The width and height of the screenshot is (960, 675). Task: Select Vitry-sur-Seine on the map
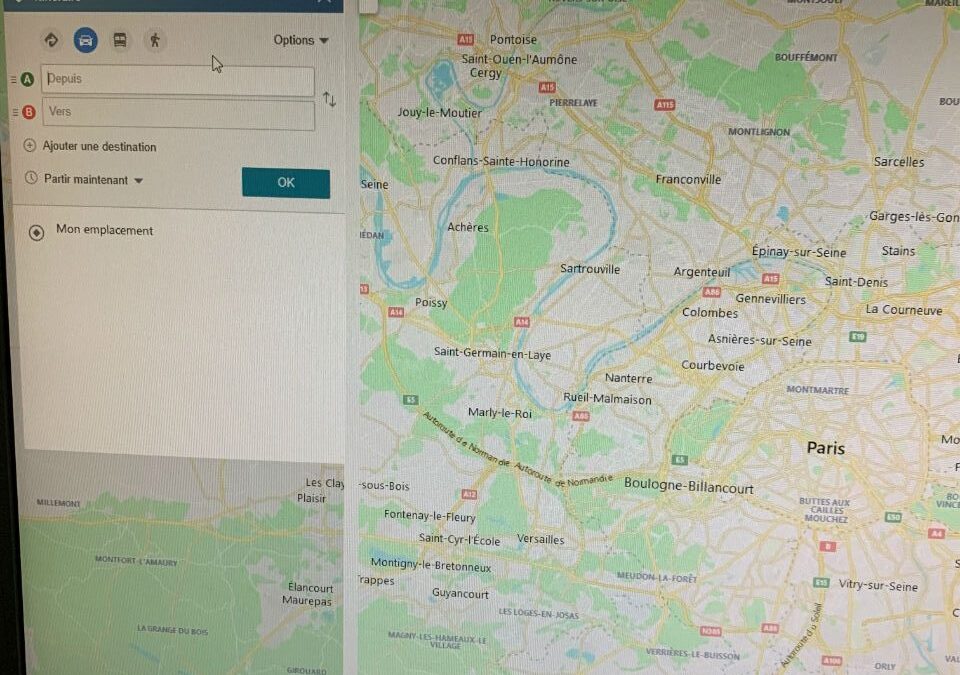[878, 585]
